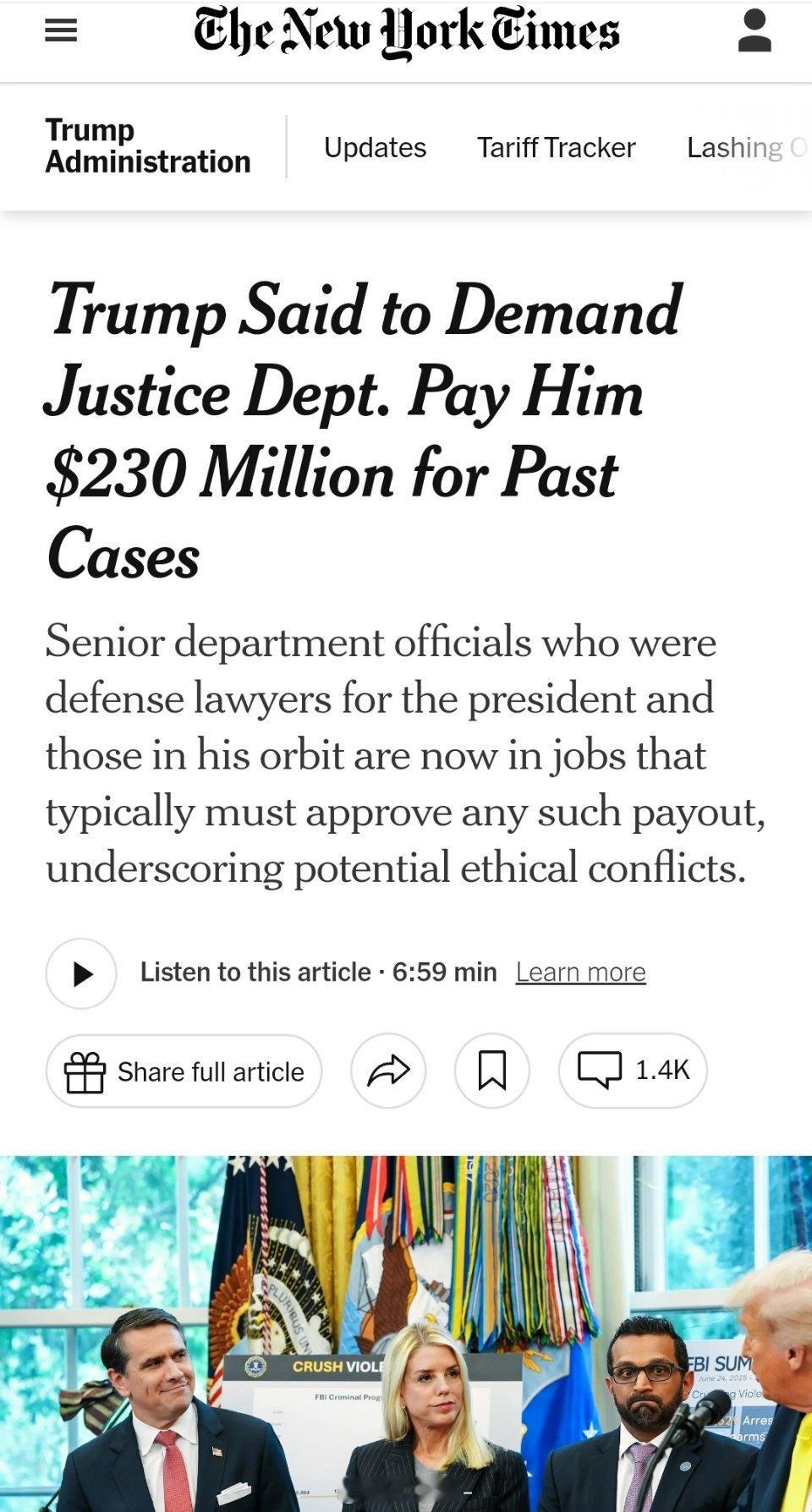The height and width of the screenshot is (1512, 812).
Task: Follow the Learn more link
Action: click(x=580, y=972)
